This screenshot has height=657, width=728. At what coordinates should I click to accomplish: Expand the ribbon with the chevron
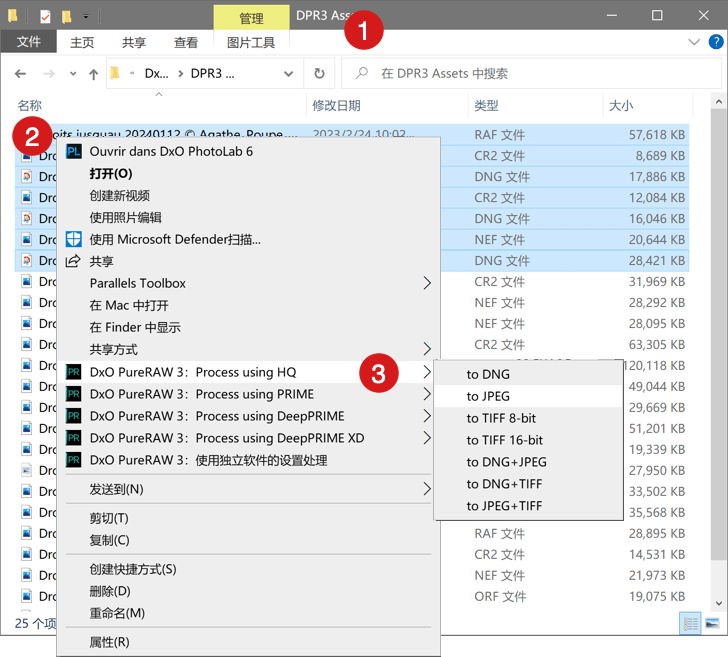tap(694, 42)
